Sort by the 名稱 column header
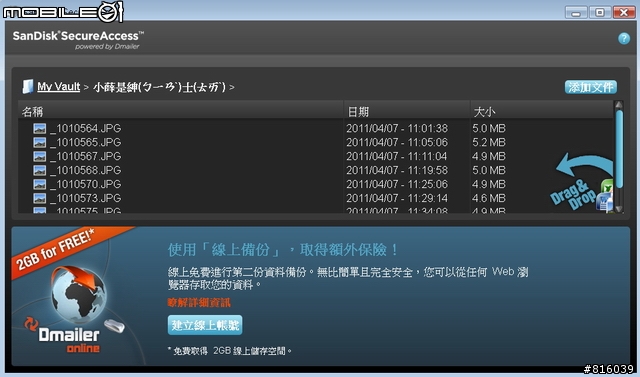Screen dimensions: 640x377 tap(181, 111)
